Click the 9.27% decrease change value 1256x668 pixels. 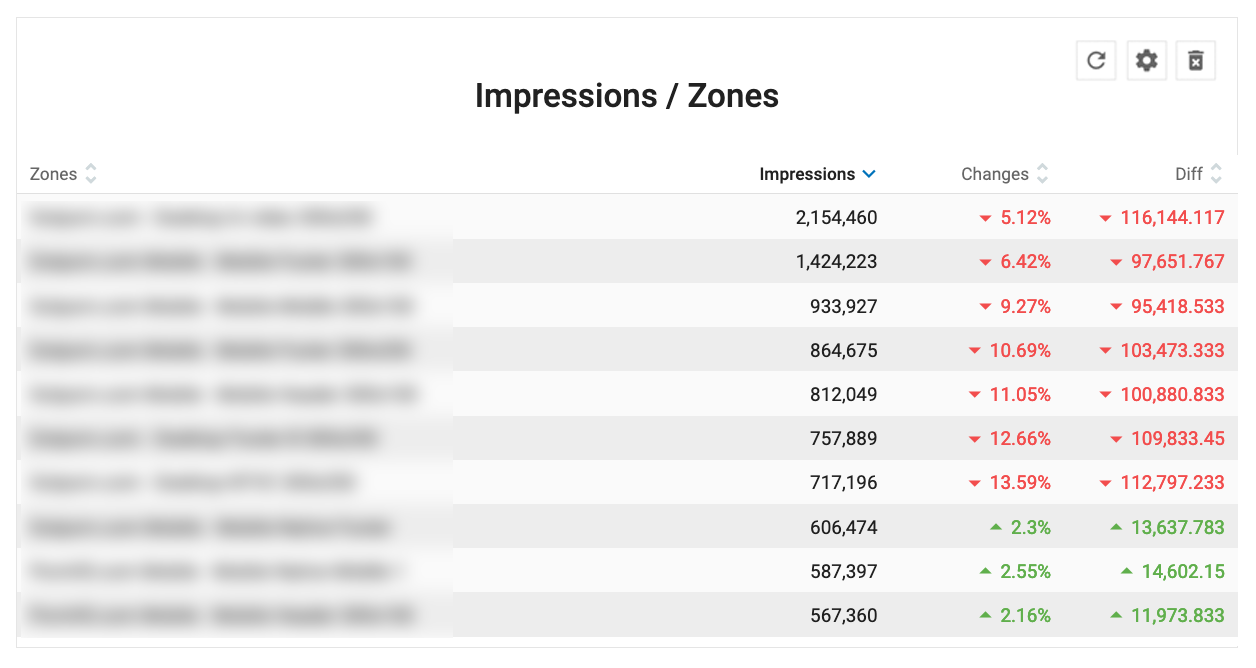pyautogui.click(x=1025, y=306)
